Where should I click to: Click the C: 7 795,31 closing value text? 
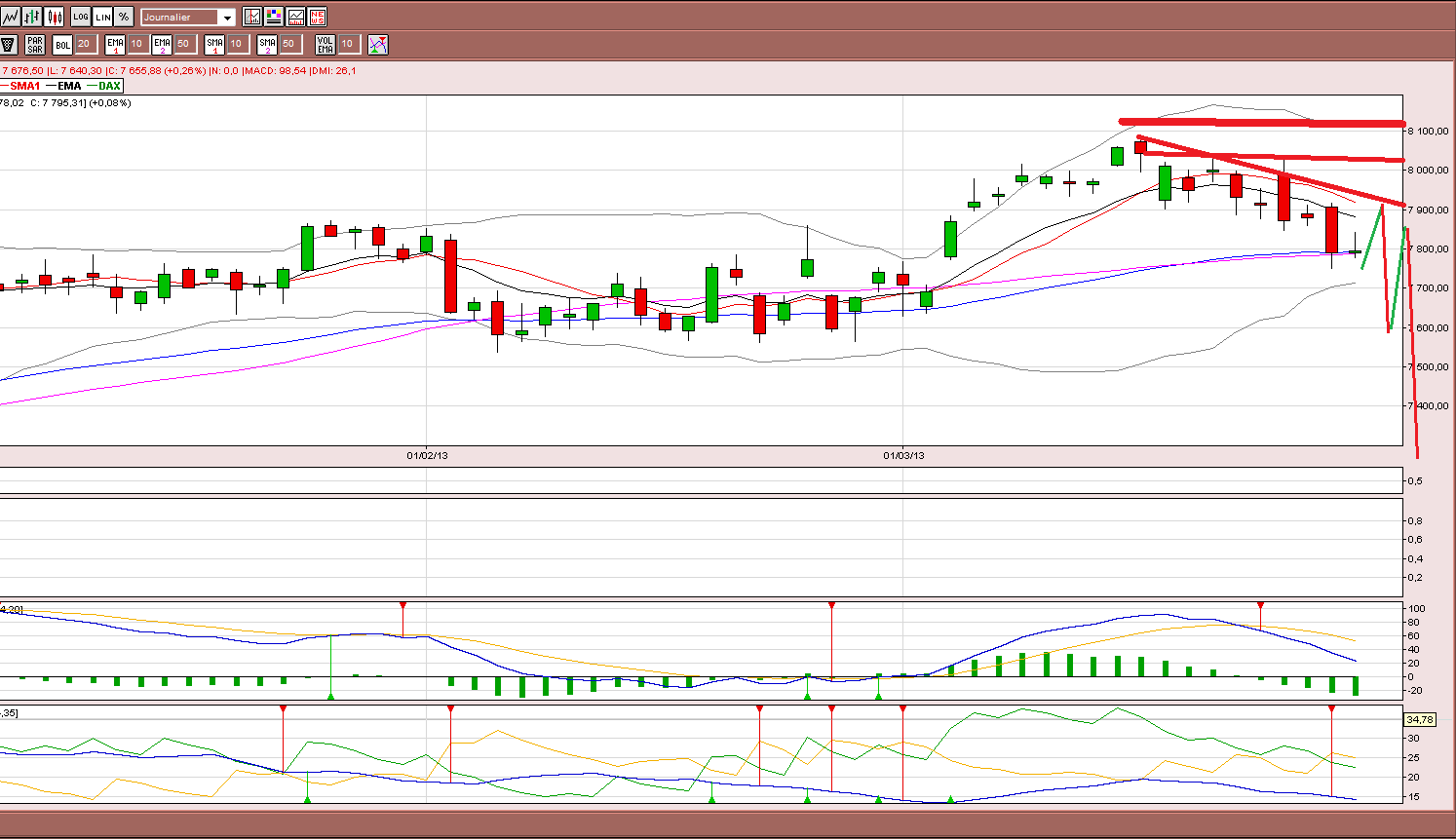coord(57,102)
